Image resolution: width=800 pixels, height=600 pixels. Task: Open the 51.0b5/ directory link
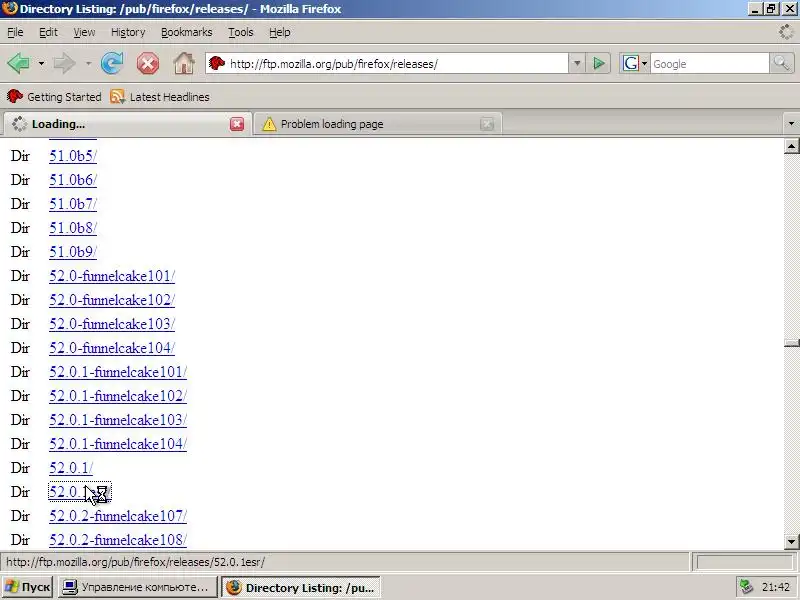click(x=72, y=156)
